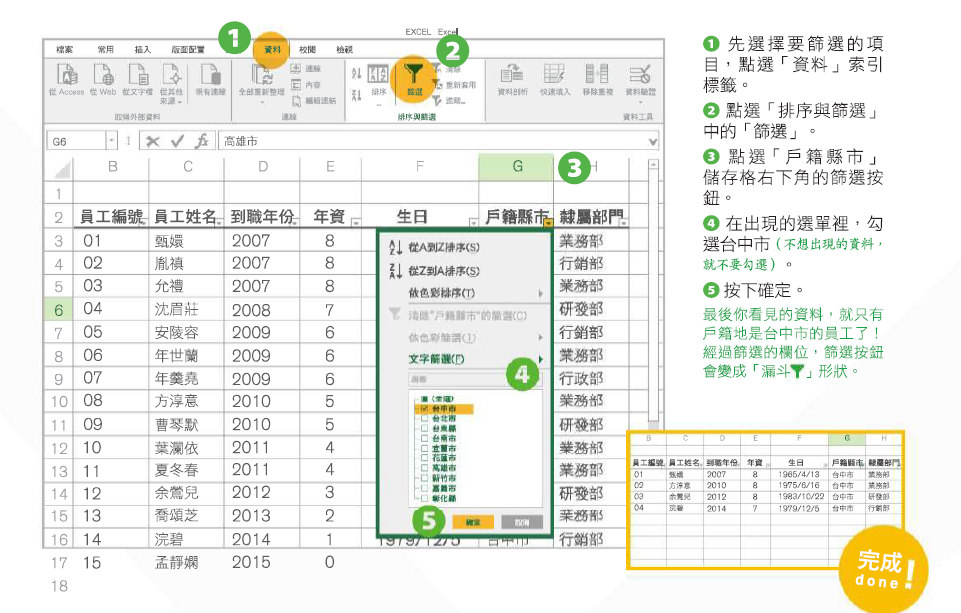The height and width of the screenshot is (613, 961).
Task: Open the 排序 sort dialog icon
Action: coord(378,75)
